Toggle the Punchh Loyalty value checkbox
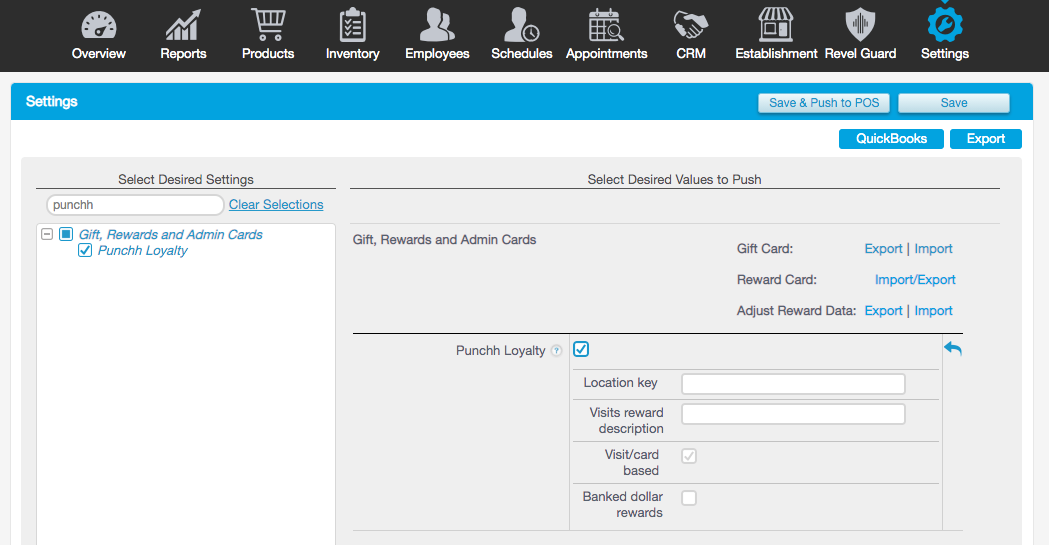The image size is (1049, 545). (x=581, y=349)
